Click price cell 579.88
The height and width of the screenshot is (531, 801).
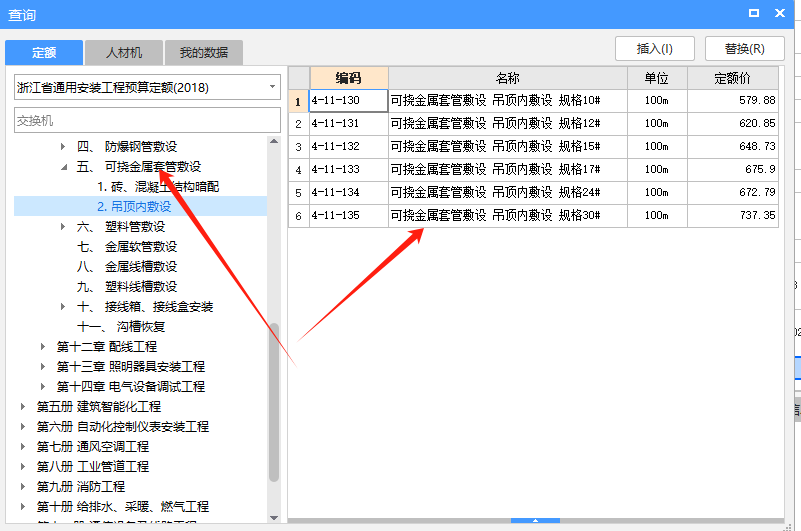pos(733,101)
